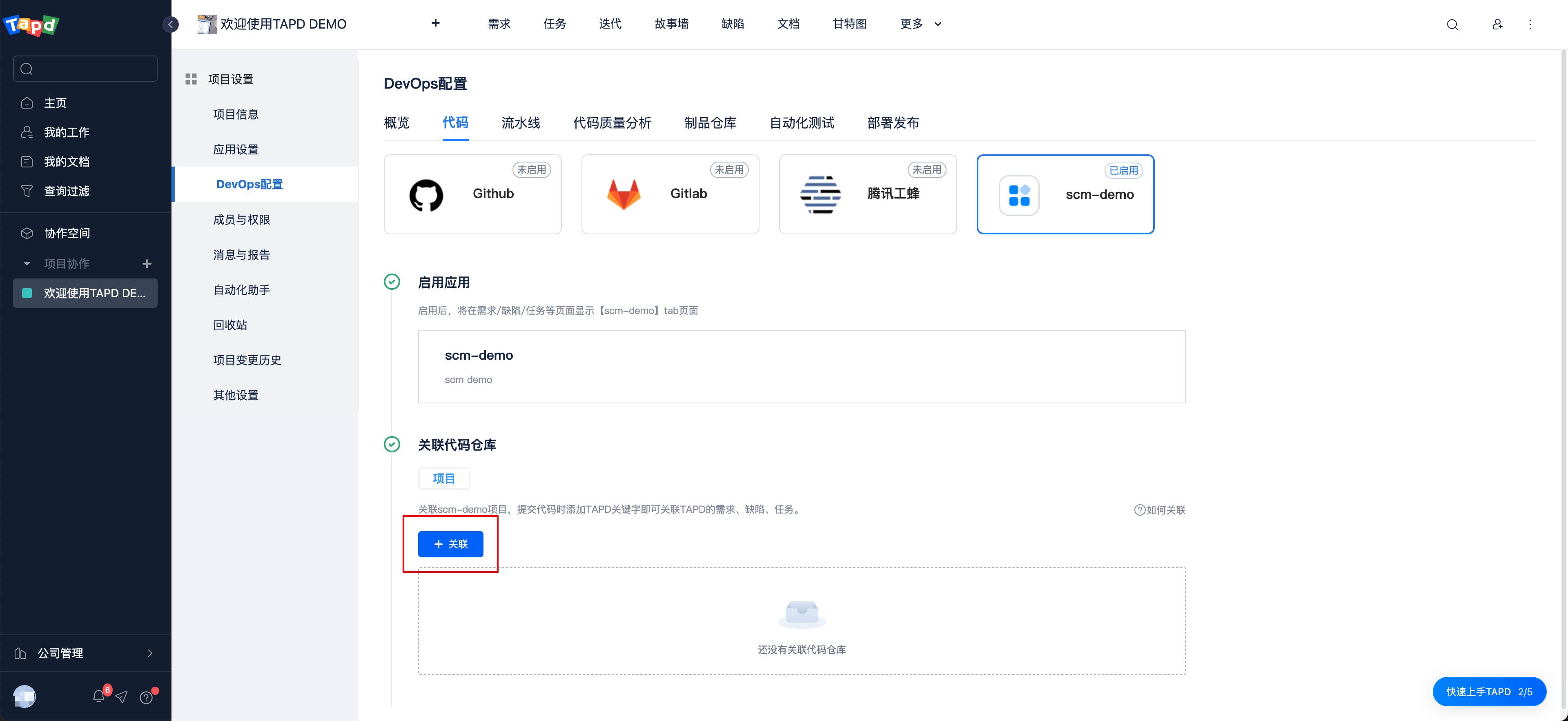Viewport: 1568px width, 721px height.
Task: Open the 需求 tab
Action: point(499,24)
